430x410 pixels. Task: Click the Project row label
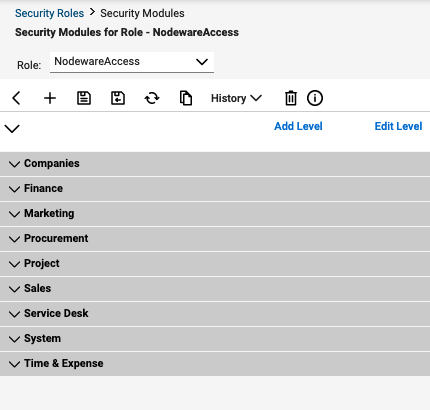42,263
